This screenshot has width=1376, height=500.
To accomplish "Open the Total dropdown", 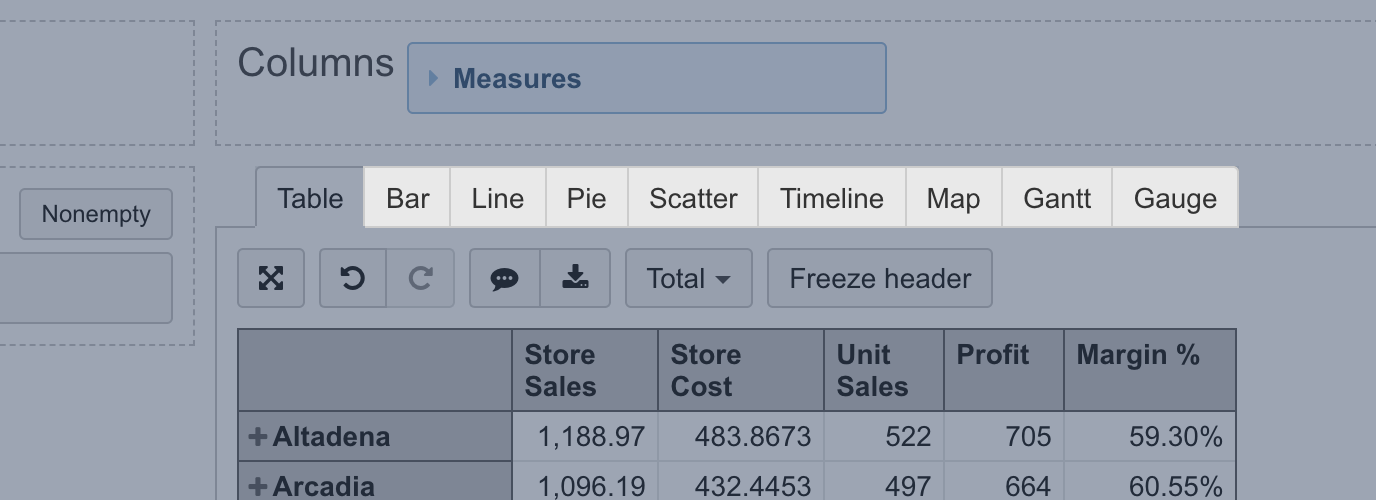I will (688, 278).
